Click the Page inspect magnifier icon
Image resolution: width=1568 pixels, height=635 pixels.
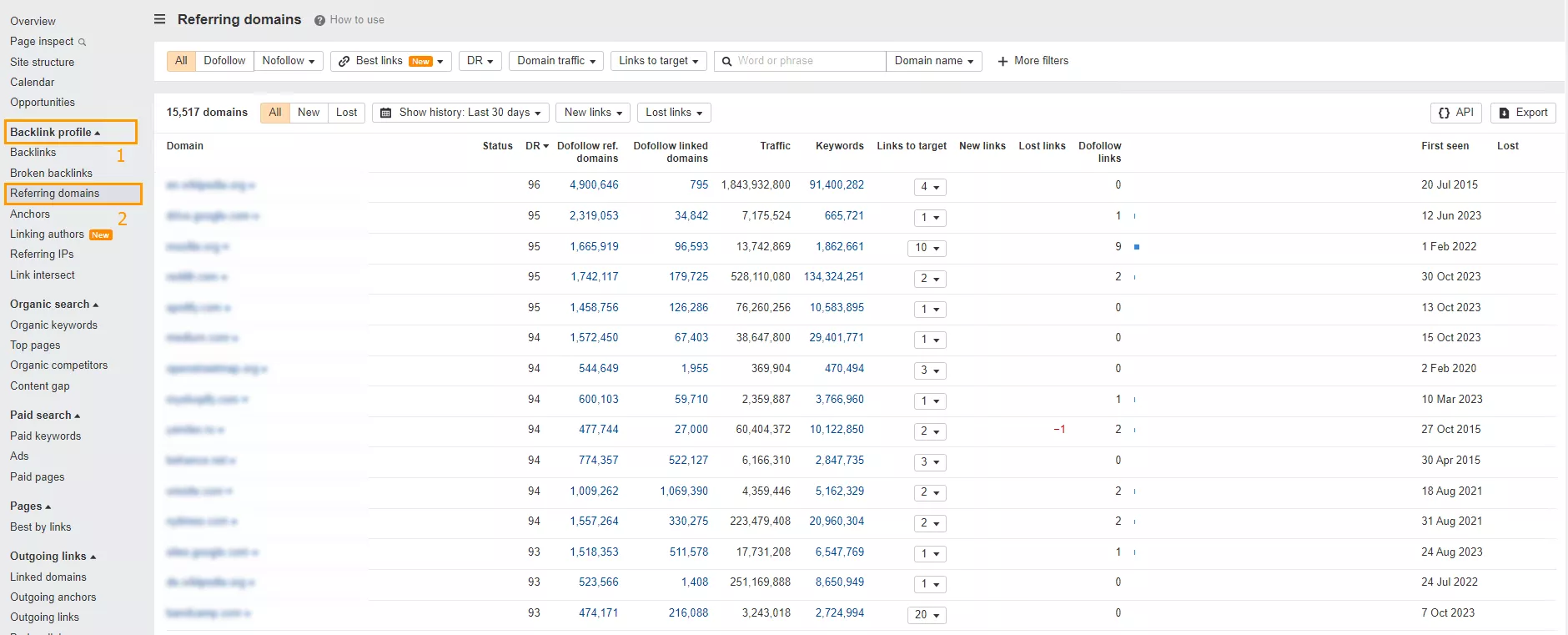coord(82,42)
